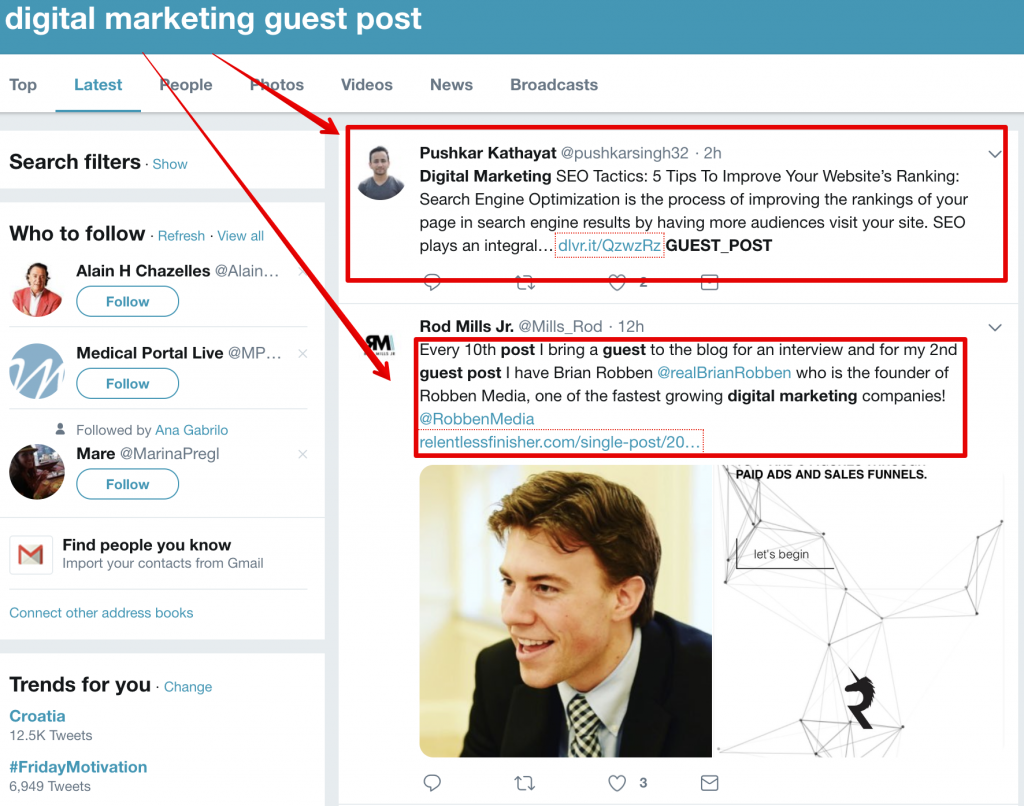
Task: Open the options chevron on Pushkar Kathayat's tweet
Action: click(995, 154)
